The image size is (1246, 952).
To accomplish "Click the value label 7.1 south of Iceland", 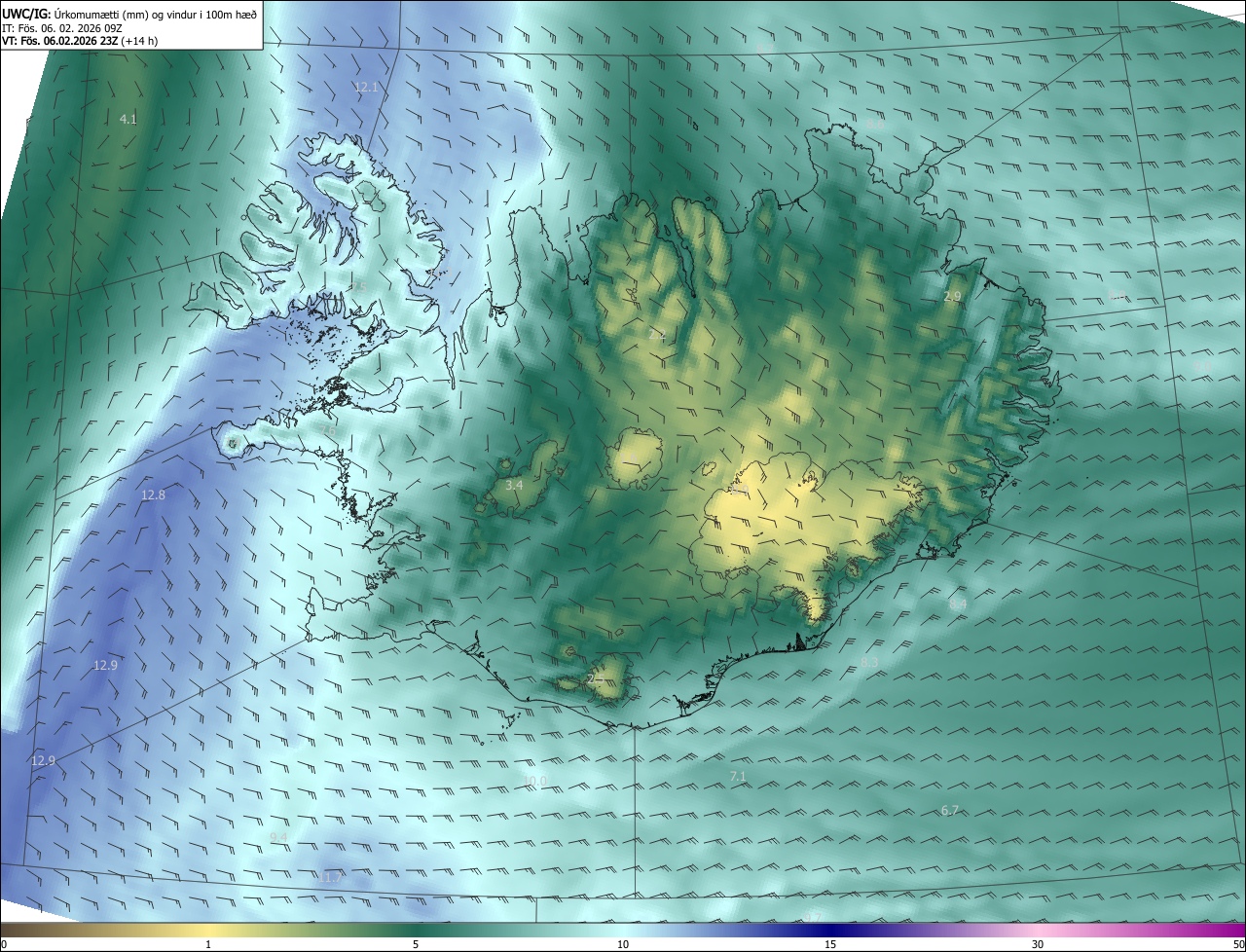I will [738, 776].
